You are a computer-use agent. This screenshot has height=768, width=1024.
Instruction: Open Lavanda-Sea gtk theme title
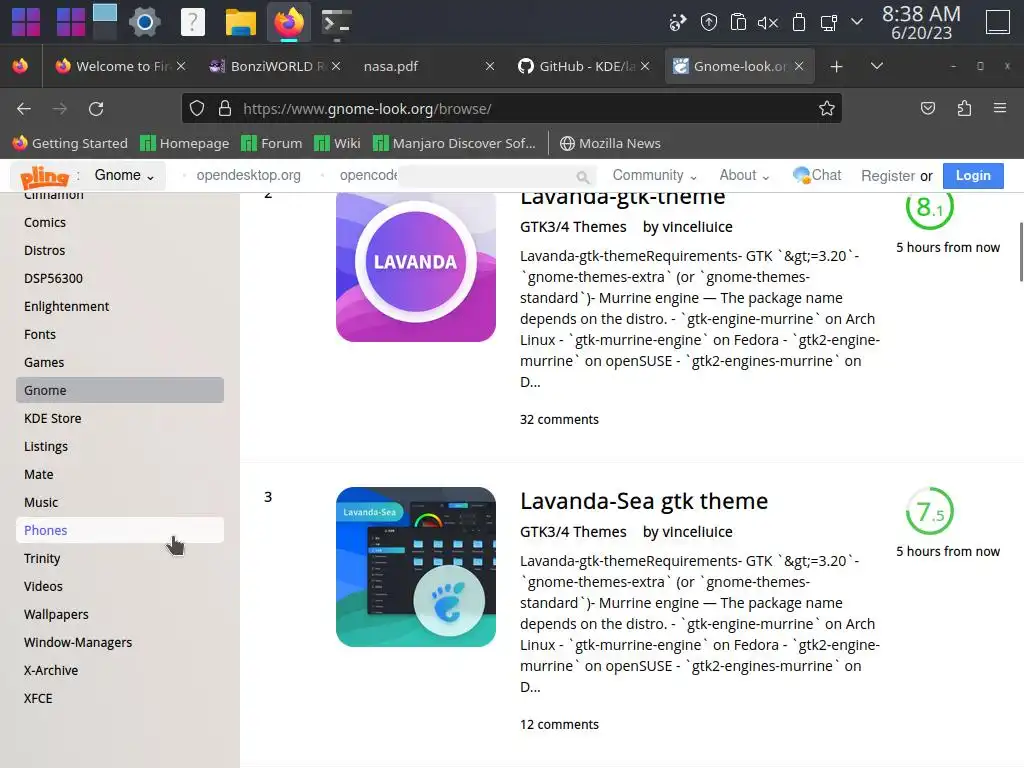coord(644,501)
